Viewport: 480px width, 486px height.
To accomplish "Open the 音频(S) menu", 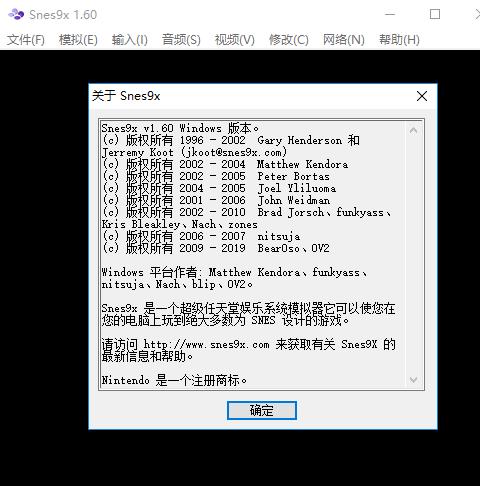I will (x=181, y=40).
